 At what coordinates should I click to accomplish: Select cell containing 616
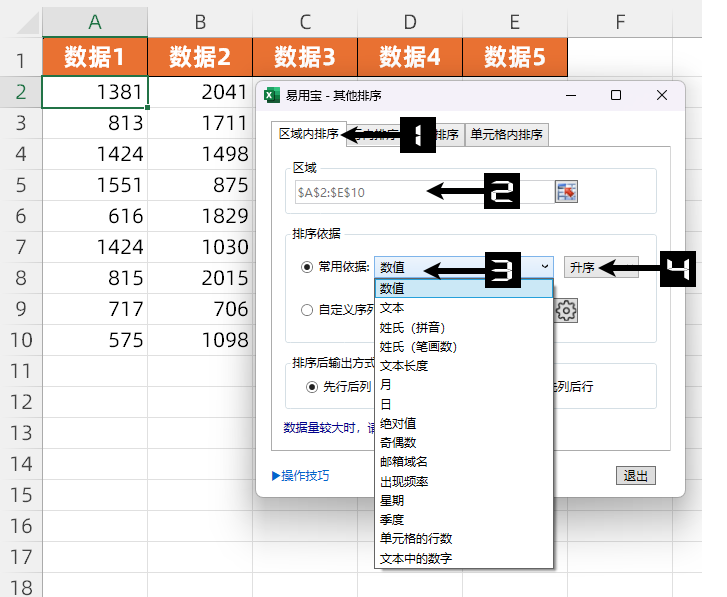tap(95, 216)
